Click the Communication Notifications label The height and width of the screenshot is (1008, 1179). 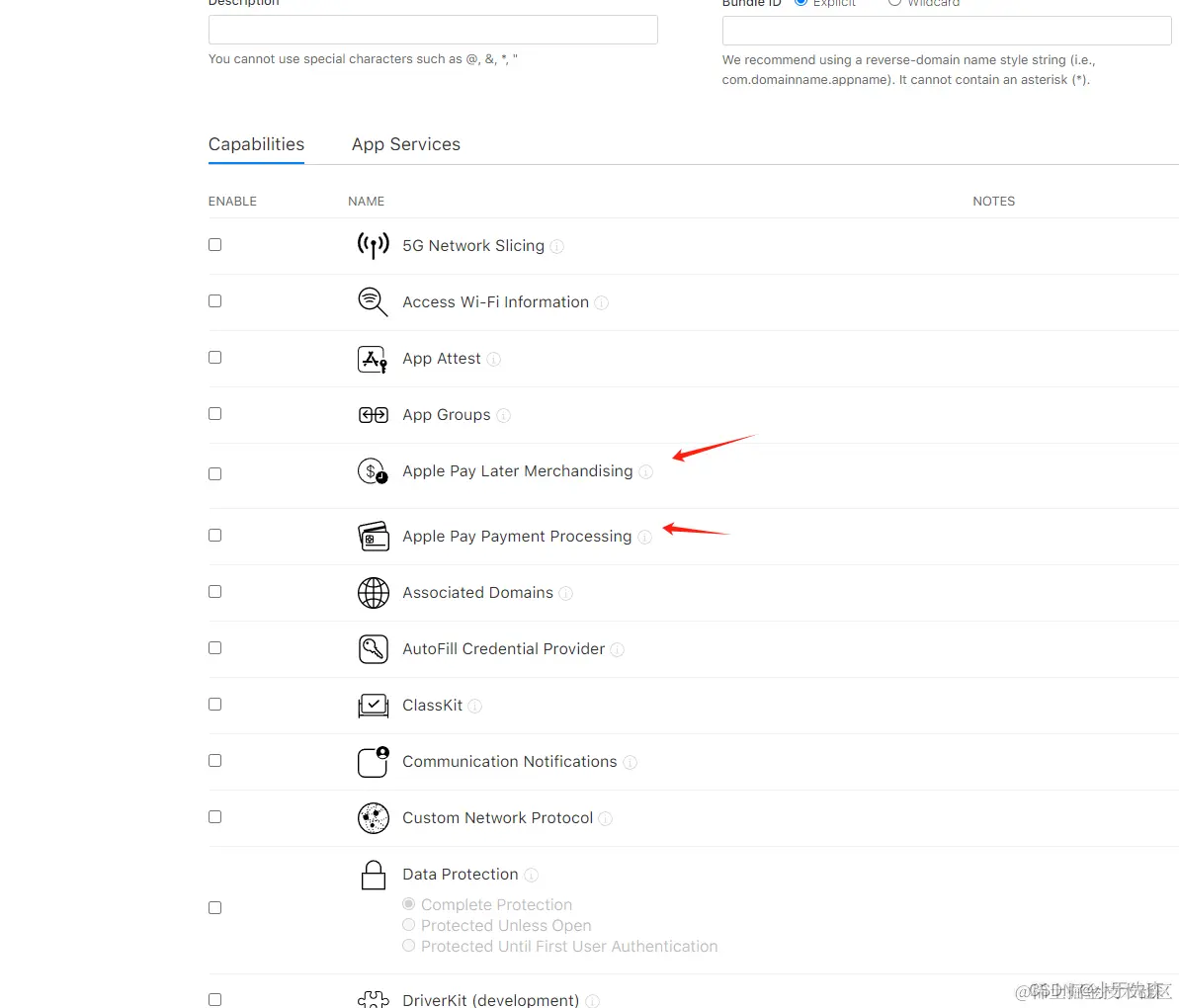(x=510, y=762)
